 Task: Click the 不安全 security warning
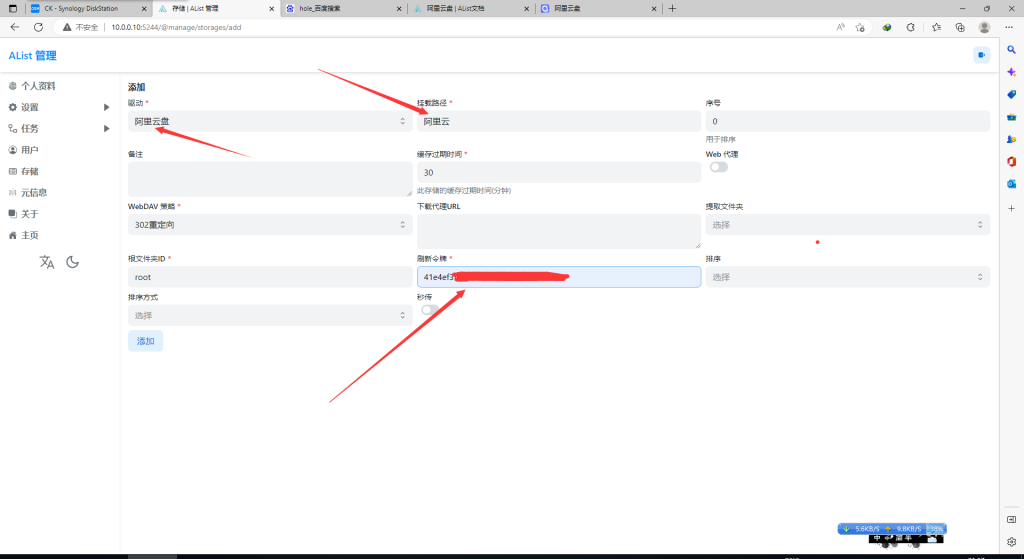pos(80,27)
